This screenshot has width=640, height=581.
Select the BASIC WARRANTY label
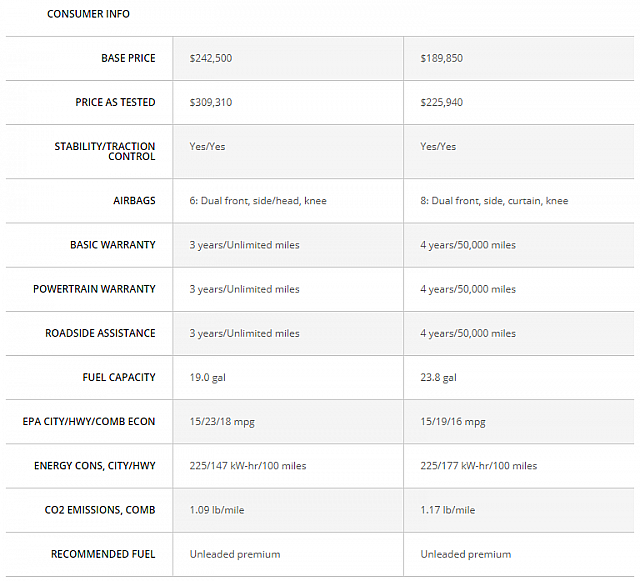(x=113, y=245)
